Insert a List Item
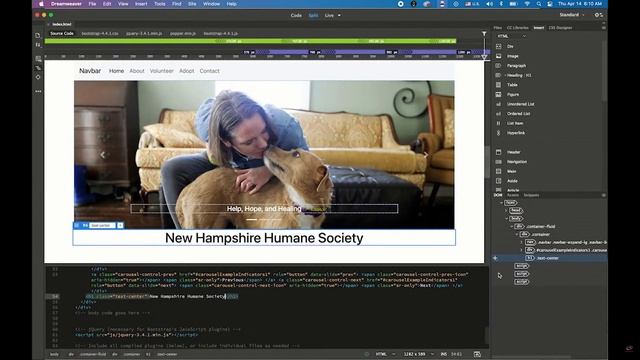This screenshot has width=640, height=360. tap(515, 123)
